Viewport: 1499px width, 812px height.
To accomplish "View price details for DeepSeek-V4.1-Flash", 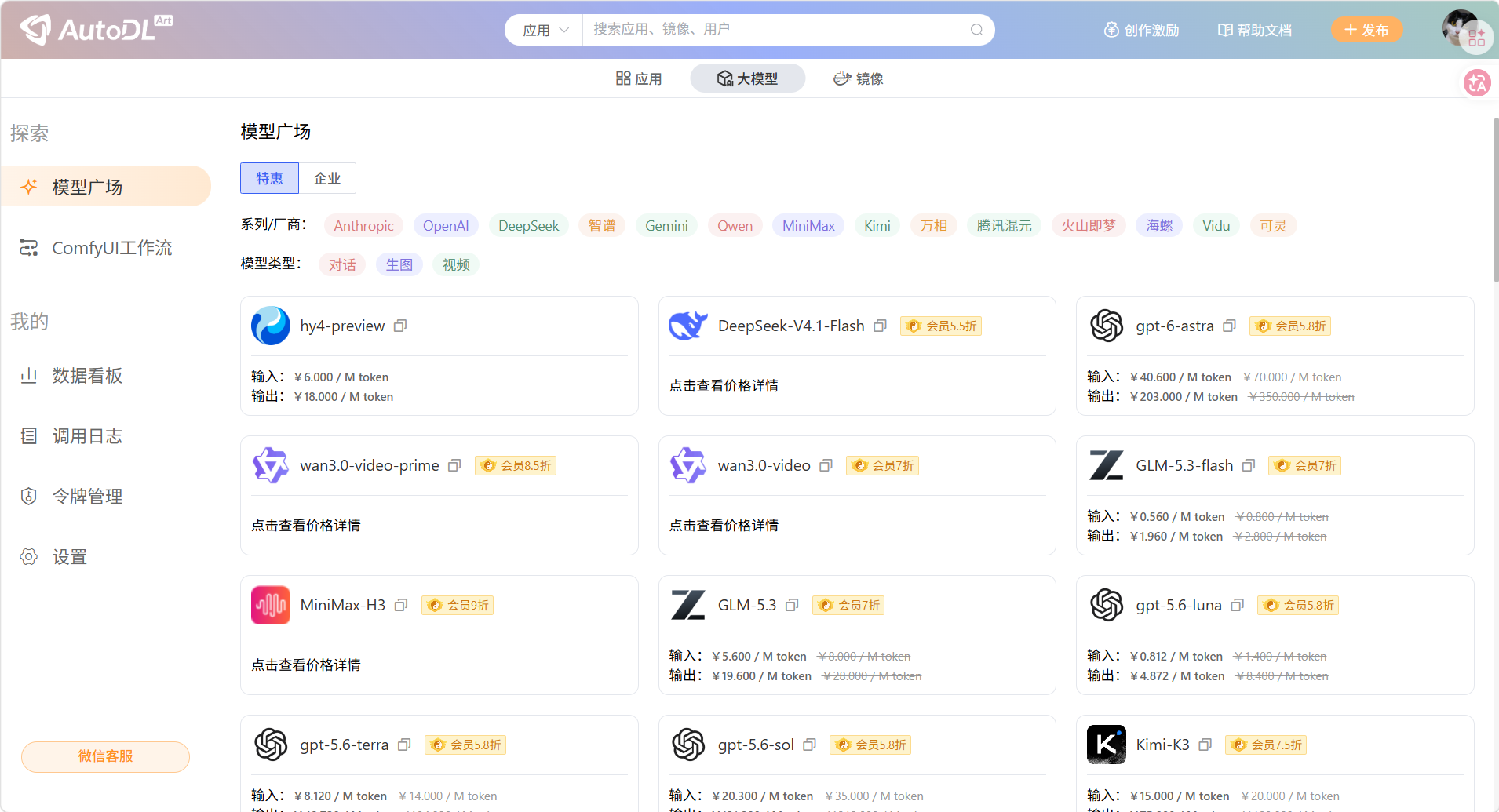I will point(724,386).
